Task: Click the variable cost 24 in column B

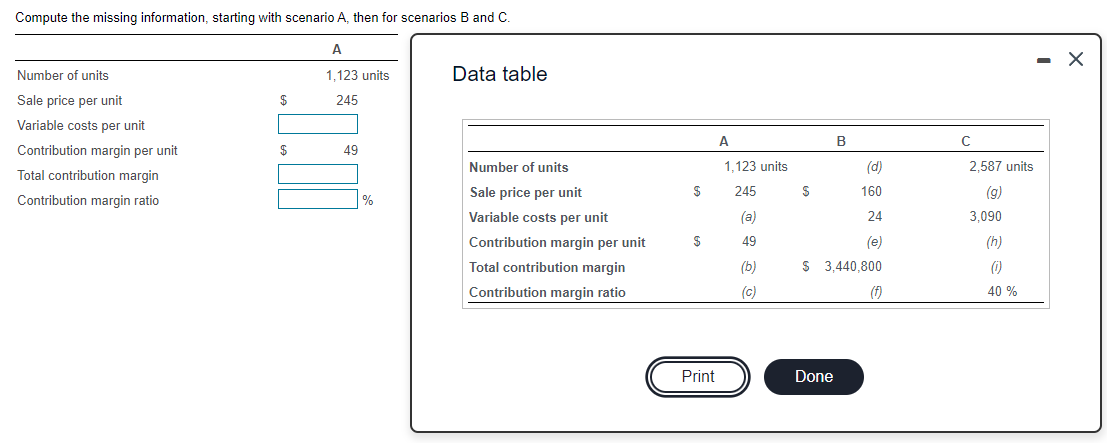Action: pyautogui.click(x=875, y=217)
